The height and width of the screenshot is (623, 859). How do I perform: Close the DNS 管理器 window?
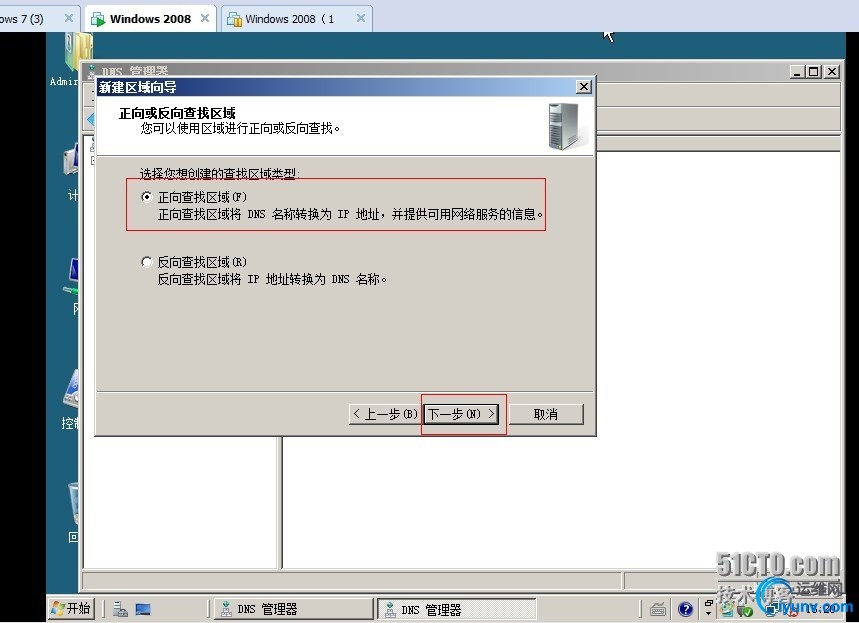pyautogui.click(x=832, y=72)
